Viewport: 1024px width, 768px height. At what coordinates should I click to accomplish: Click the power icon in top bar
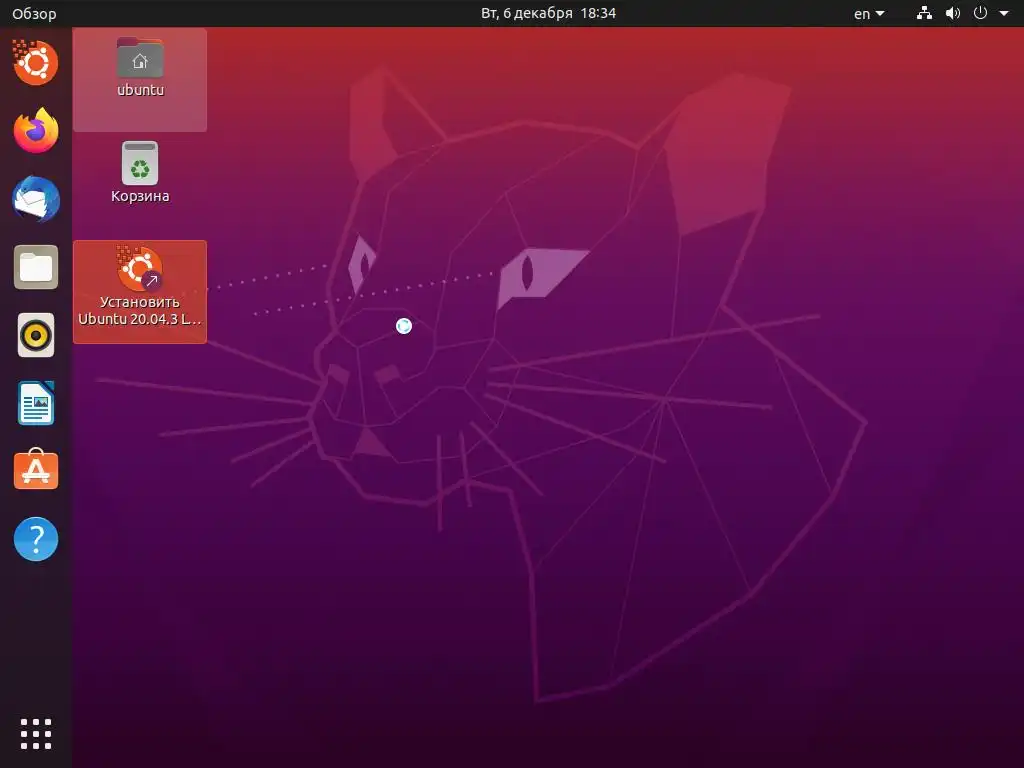coord(980,13)
